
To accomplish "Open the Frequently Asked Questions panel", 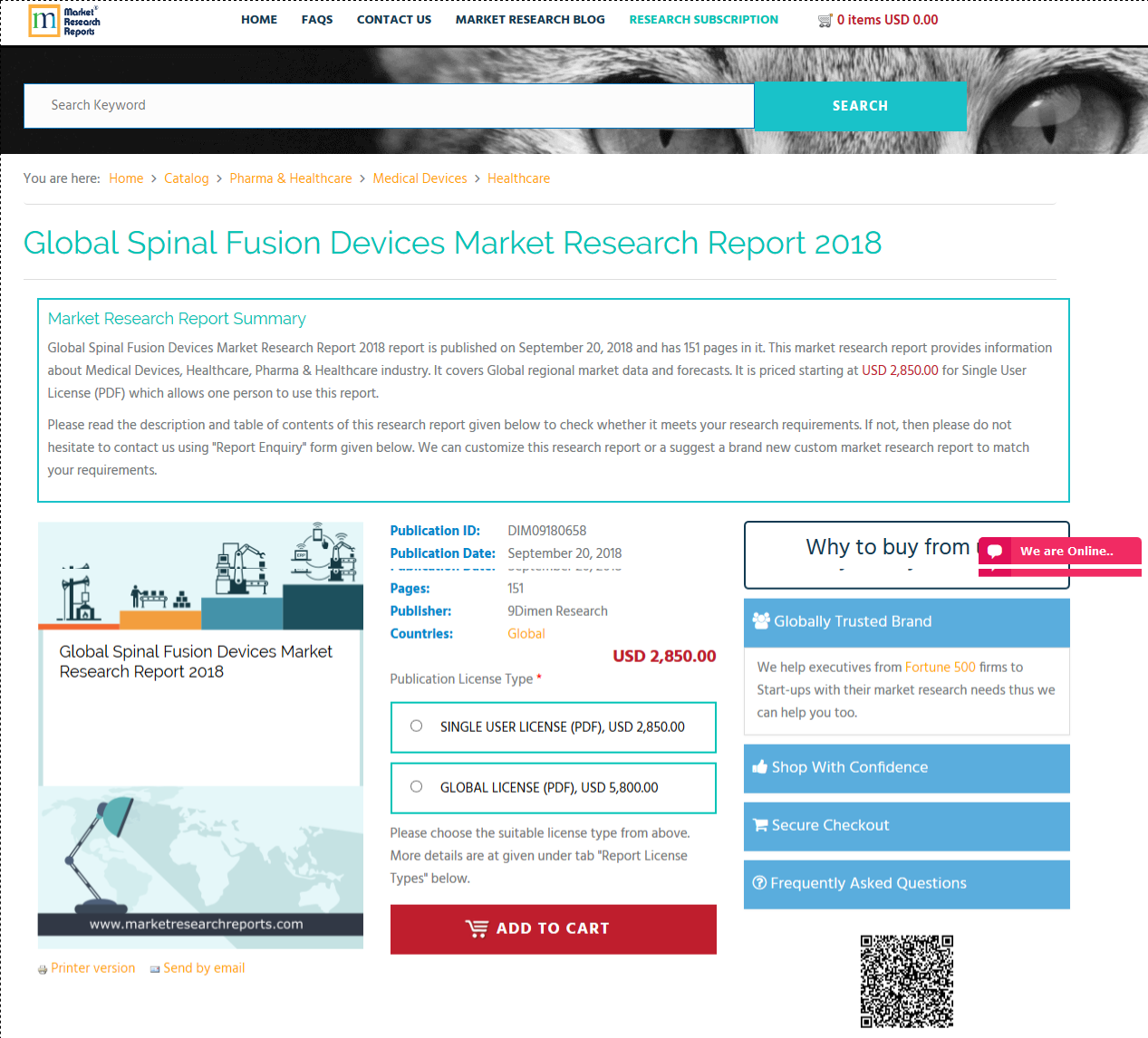I will 906,883.
